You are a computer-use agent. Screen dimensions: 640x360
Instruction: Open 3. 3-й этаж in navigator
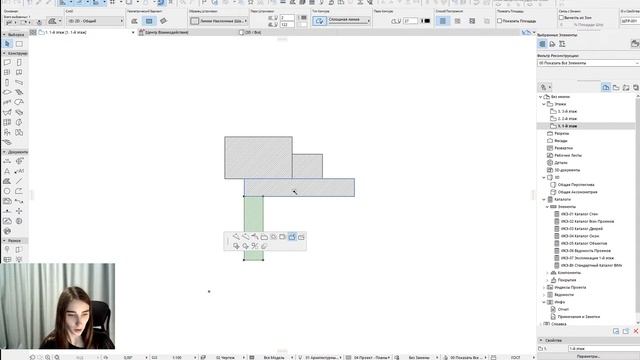[x=567, y=111]
